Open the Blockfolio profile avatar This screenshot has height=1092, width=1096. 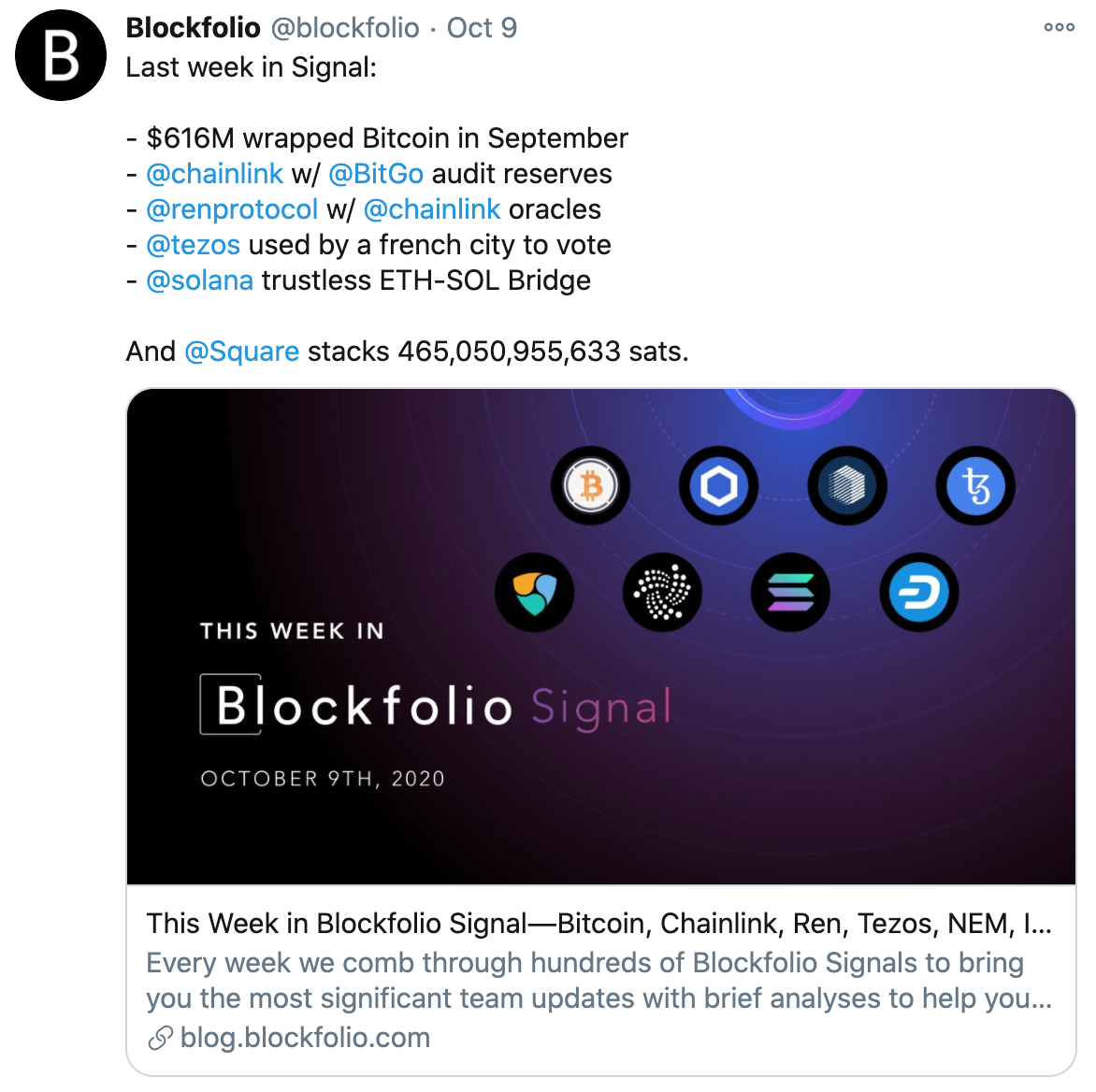pos(60,55)
